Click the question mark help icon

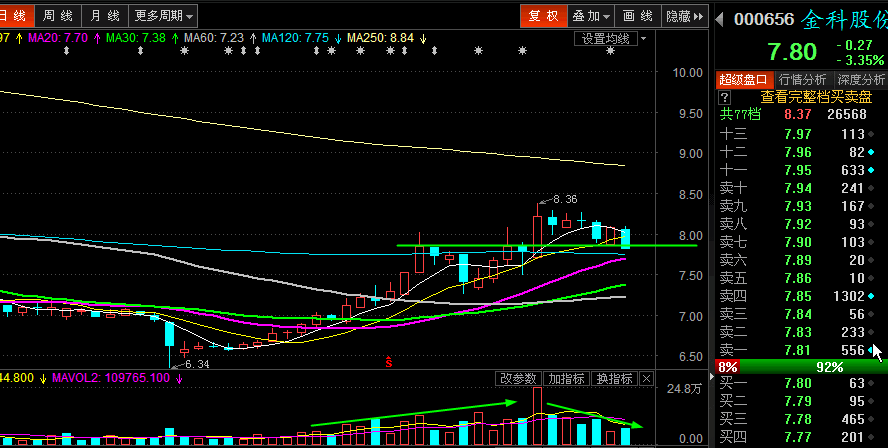(724, 97)
